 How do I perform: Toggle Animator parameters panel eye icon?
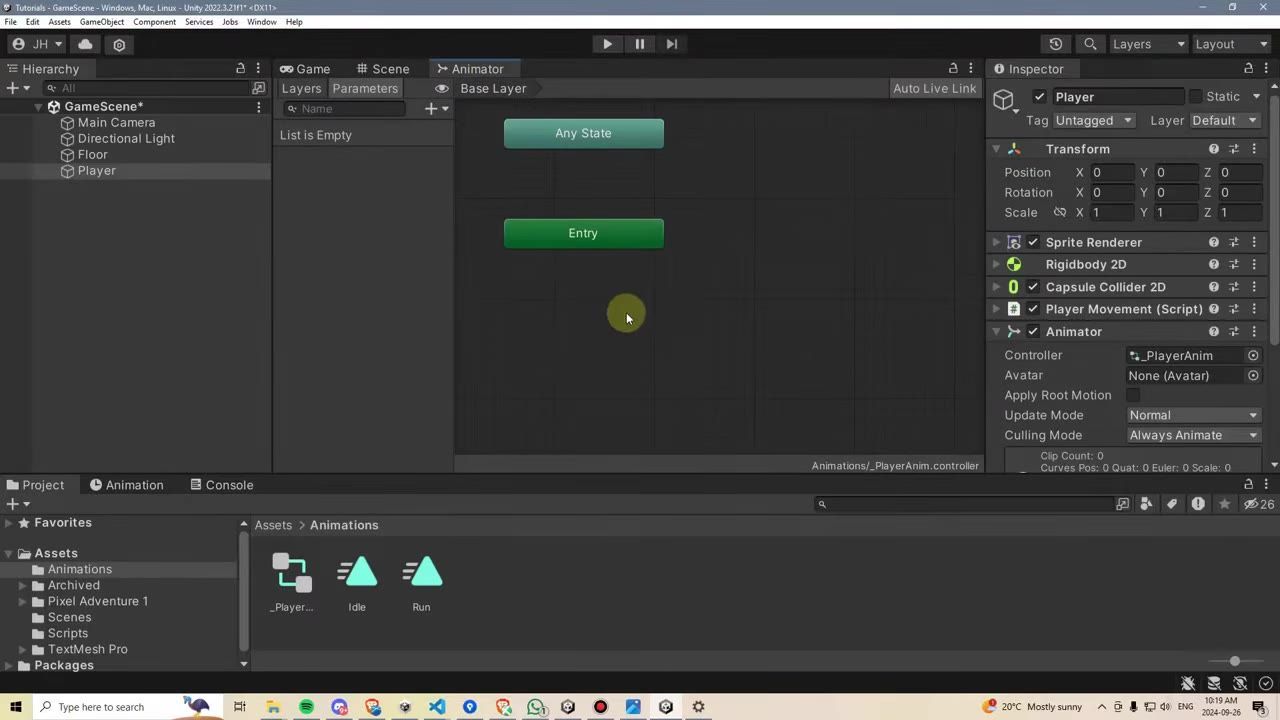point(442,88)
